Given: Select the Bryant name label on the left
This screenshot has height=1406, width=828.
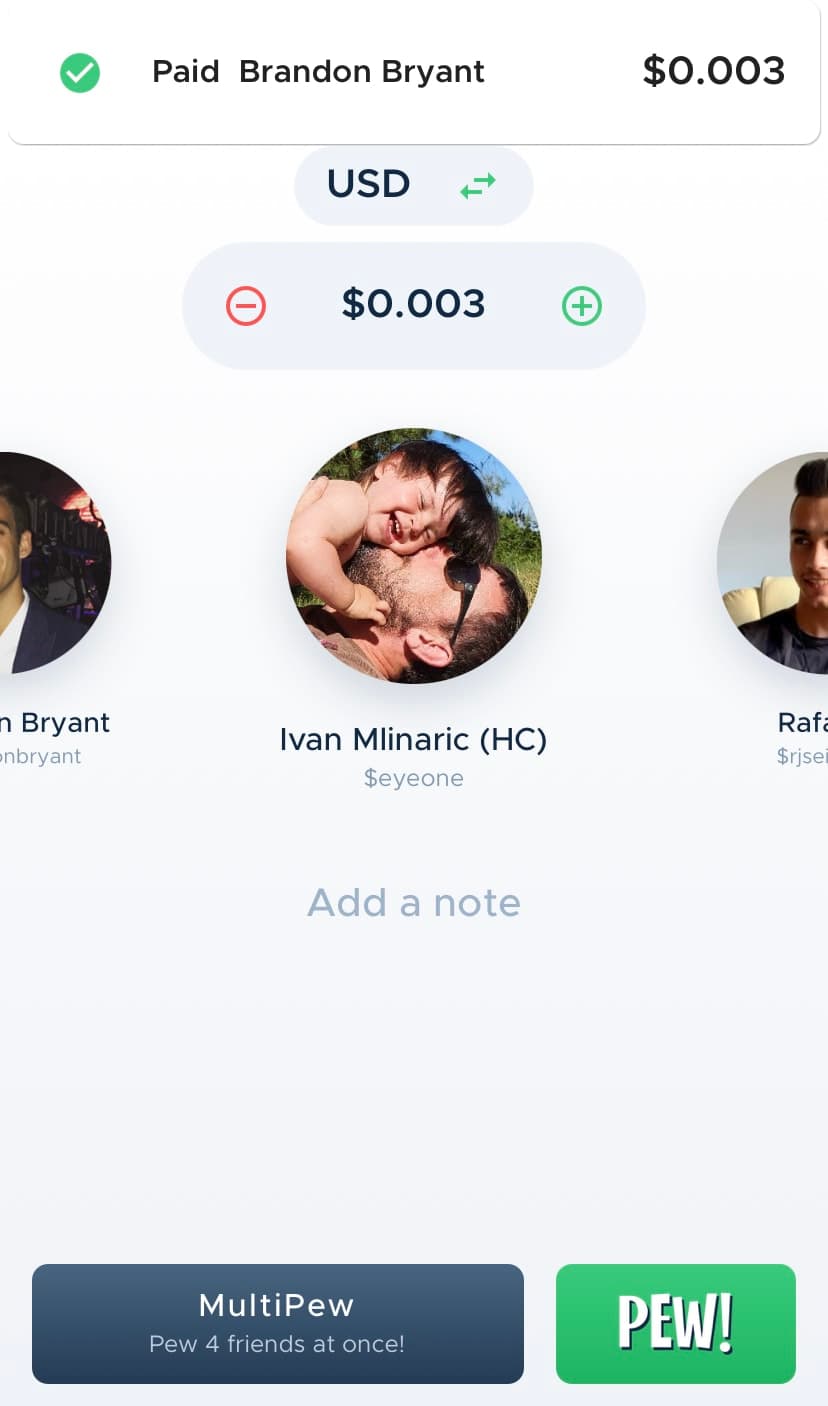Looking at the screenshot, I should [55, 722].
